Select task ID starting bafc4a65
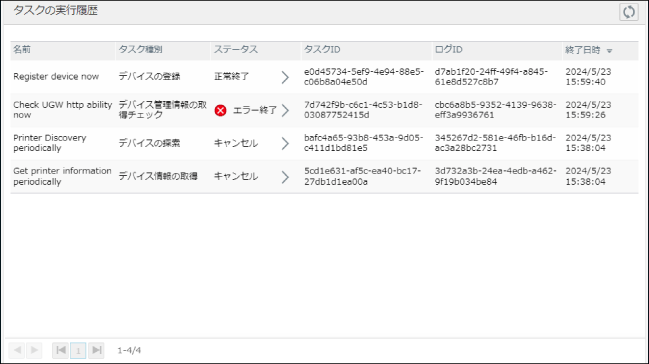Image resolution: width=649 pixels, height=364 pixels. pyautogui.click(x=363, y=143)
